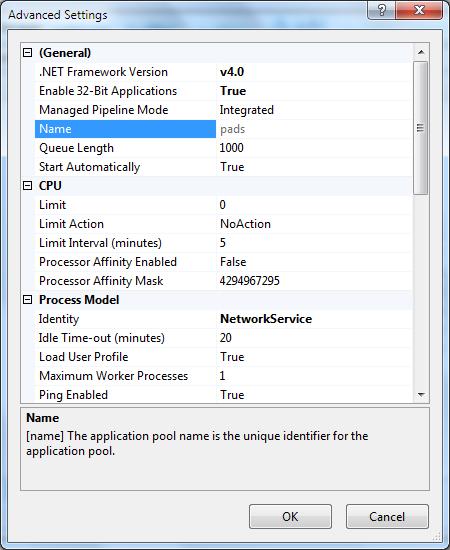Close the Advanced Settings dialog
Viewport: 450px width, 550px height.
[419, 10]
